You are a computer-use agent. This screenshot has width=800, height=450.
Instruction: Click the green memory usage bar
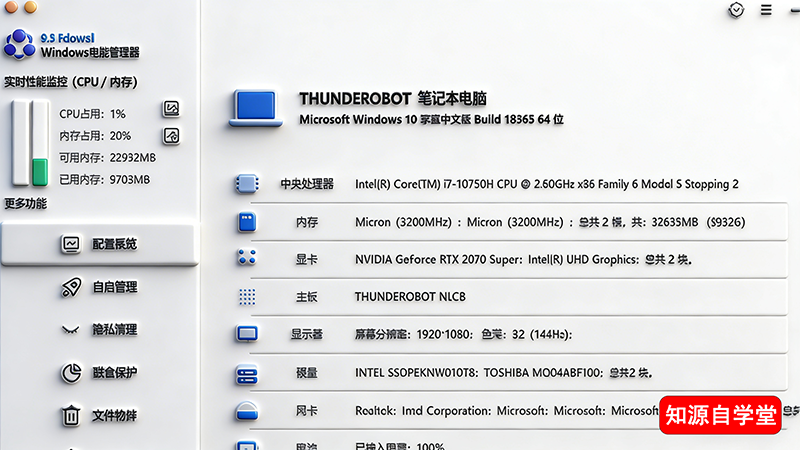click(x=40, y=171)
